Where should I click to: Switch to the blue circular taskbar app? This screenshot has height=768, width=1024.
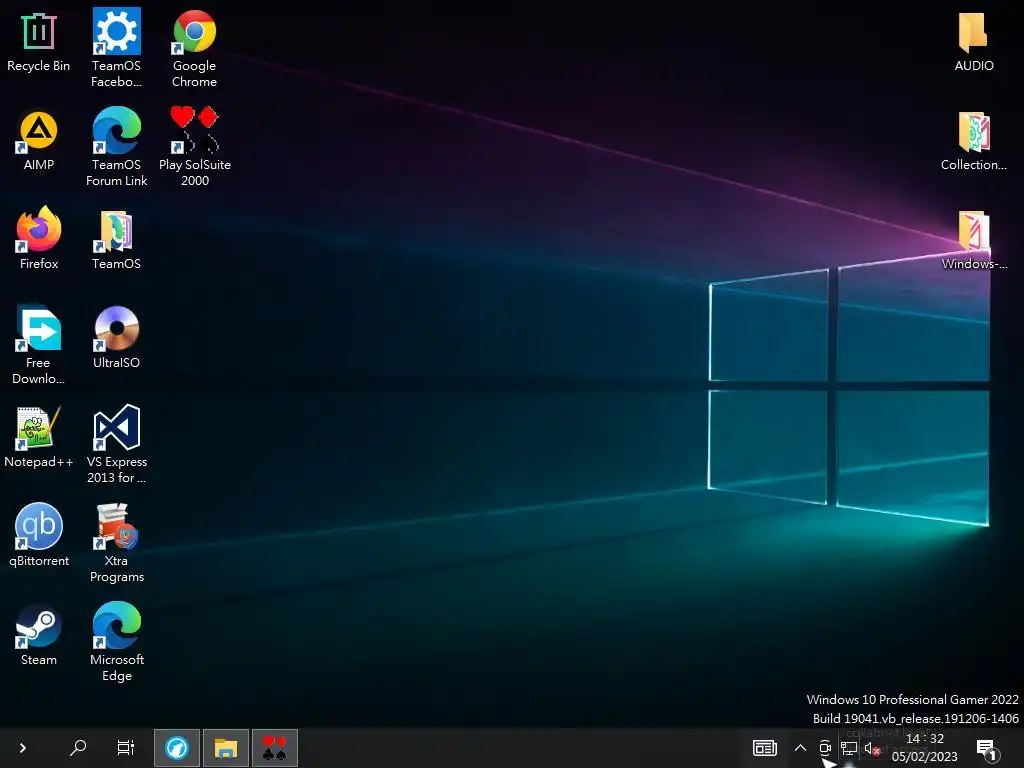click(x=176, y=748)
